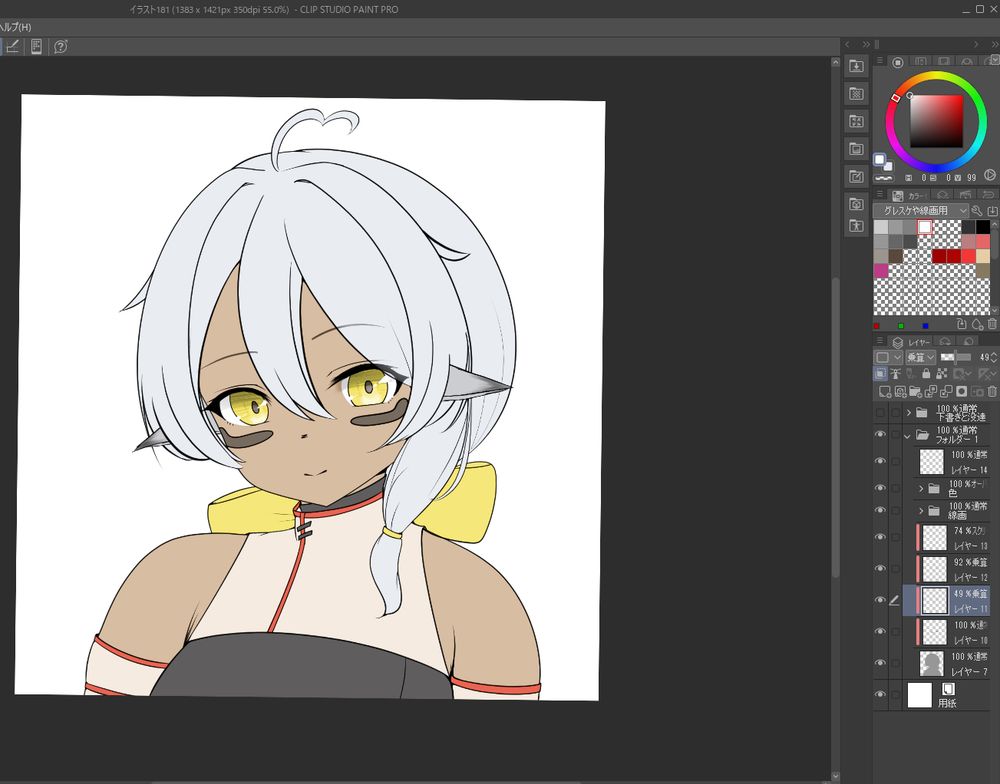
Task: Open the image material folder icon
Action: [856, 149]
